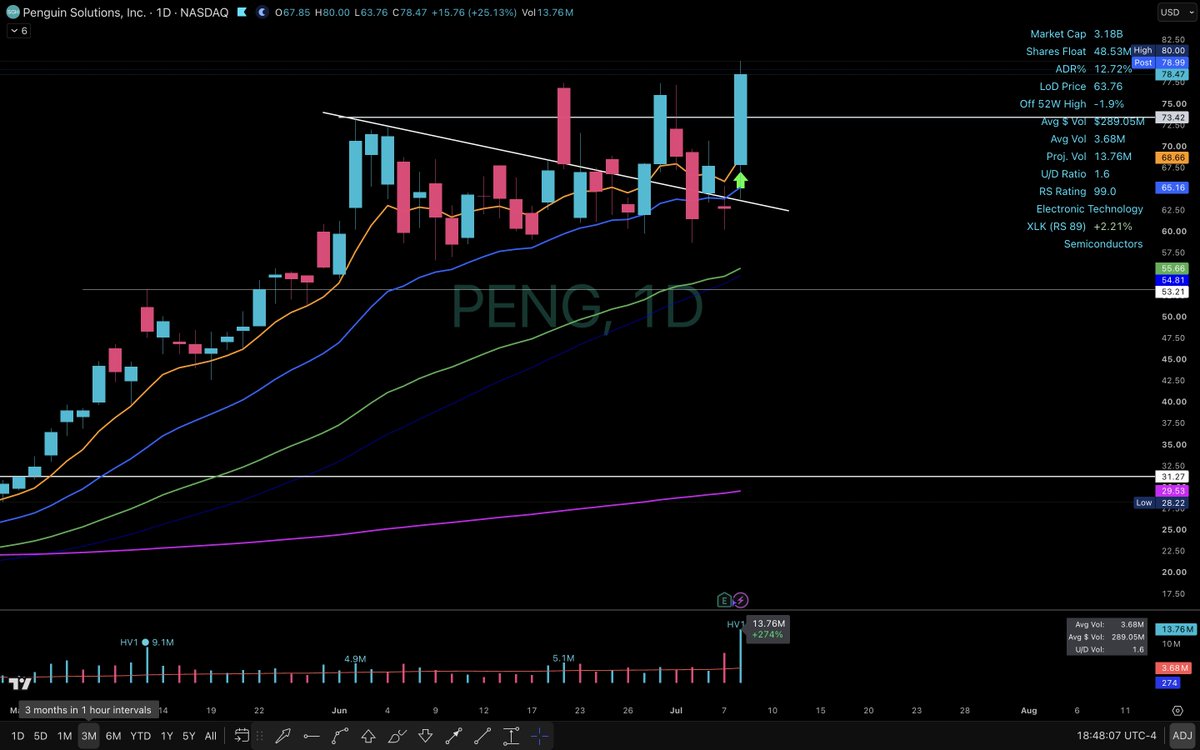Click the RS Rating 99.0 row
Image resolution: width=1200 pixels, height=750 pixels.
click(1078, 191)
